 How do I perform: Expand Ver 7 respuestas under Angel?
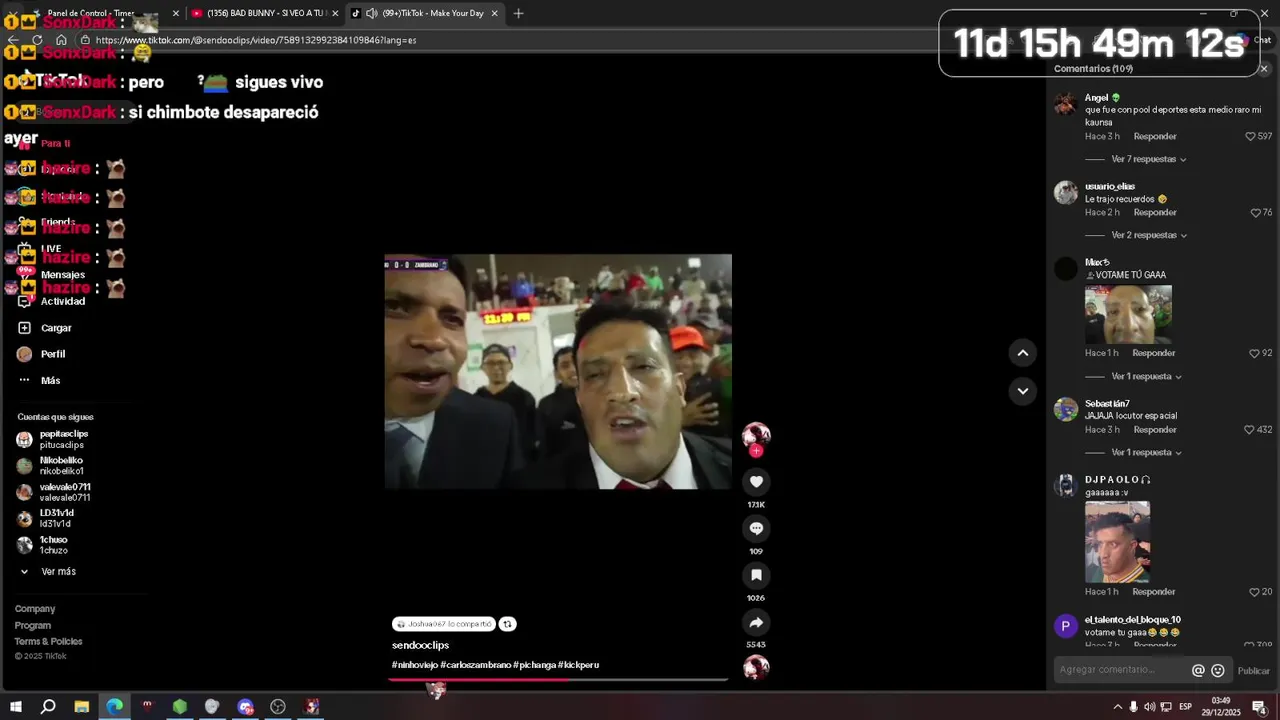(x=1149, y=159)
